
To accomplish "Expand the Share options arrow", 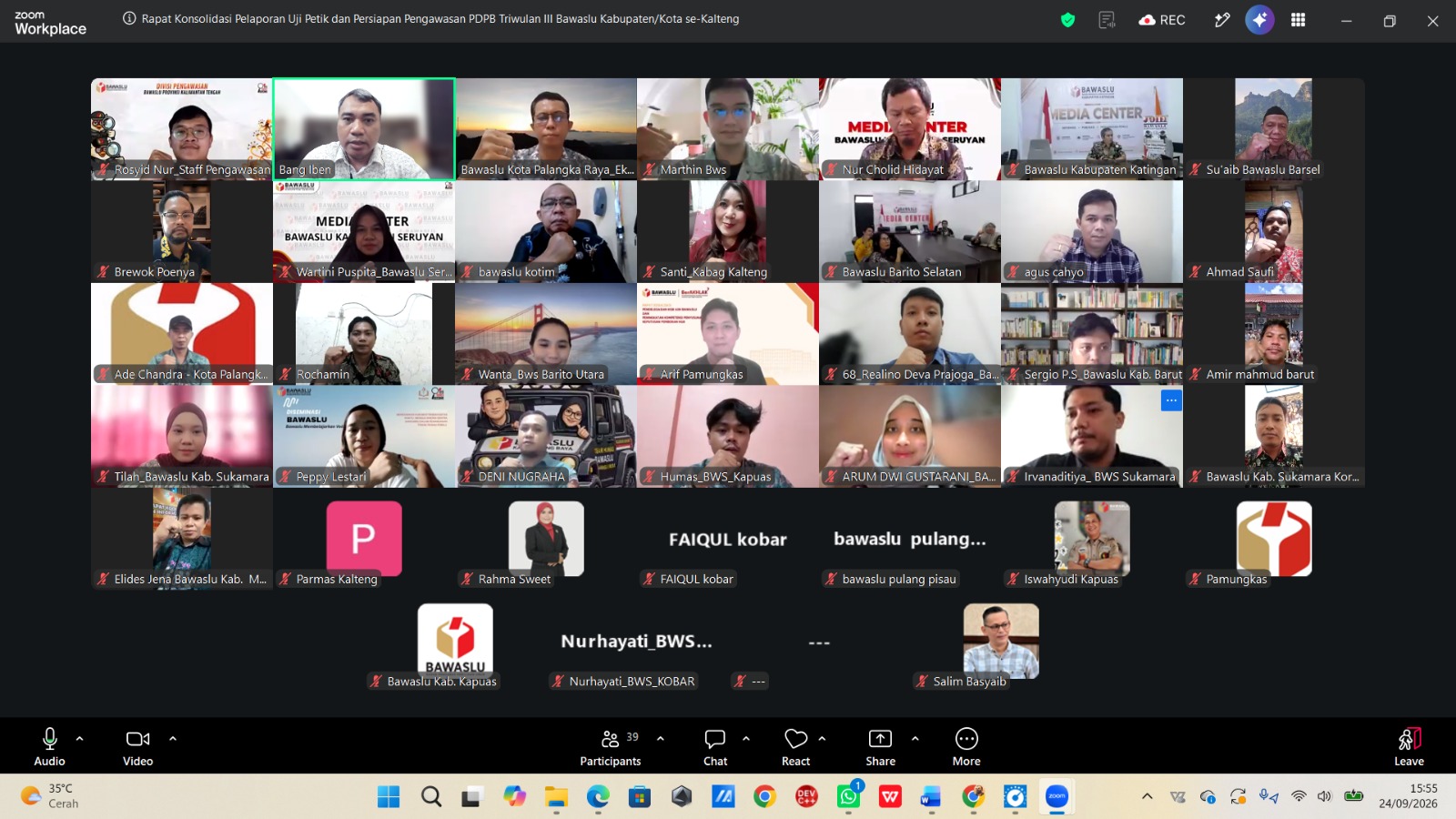I will 915,738.
